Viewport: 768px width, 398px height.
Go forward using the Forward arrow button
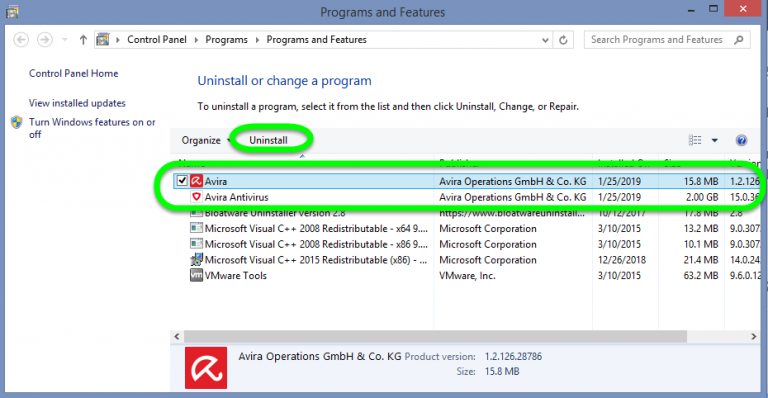pyautogui.click(x=45, y=40)
